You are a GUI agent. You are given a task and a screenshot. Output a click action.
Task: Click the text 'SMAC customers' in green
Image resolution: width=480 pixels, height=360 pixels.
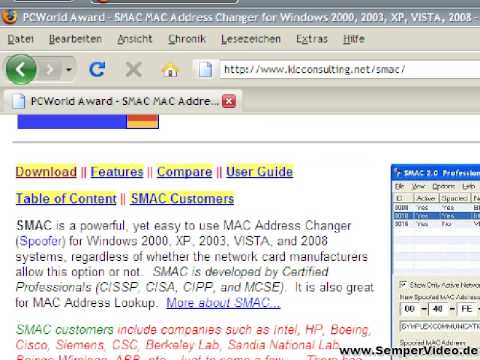pyautogui.click(x=65, y=330)
